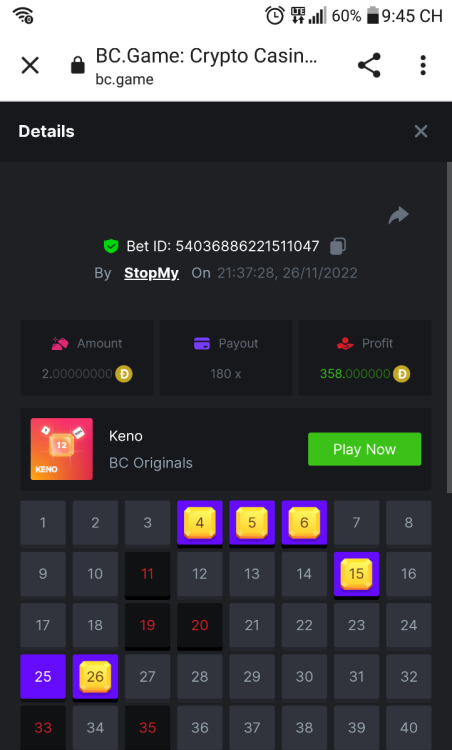Open the Keno game thumbnail
The image size is (452, 750).
pyautogui.click(x=62, y=449)
